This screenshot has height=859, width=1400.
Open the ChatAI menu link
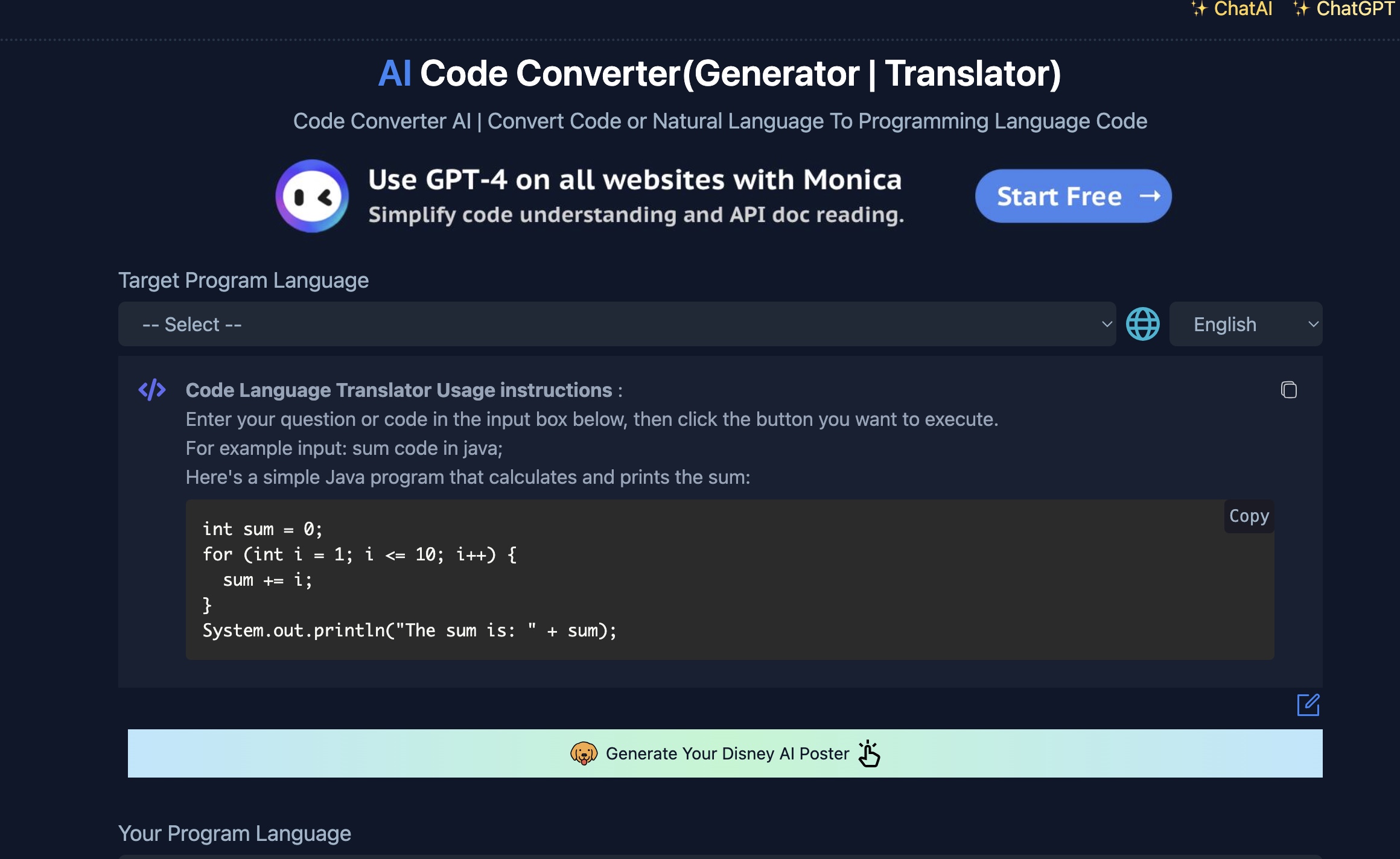(1242, 8)
